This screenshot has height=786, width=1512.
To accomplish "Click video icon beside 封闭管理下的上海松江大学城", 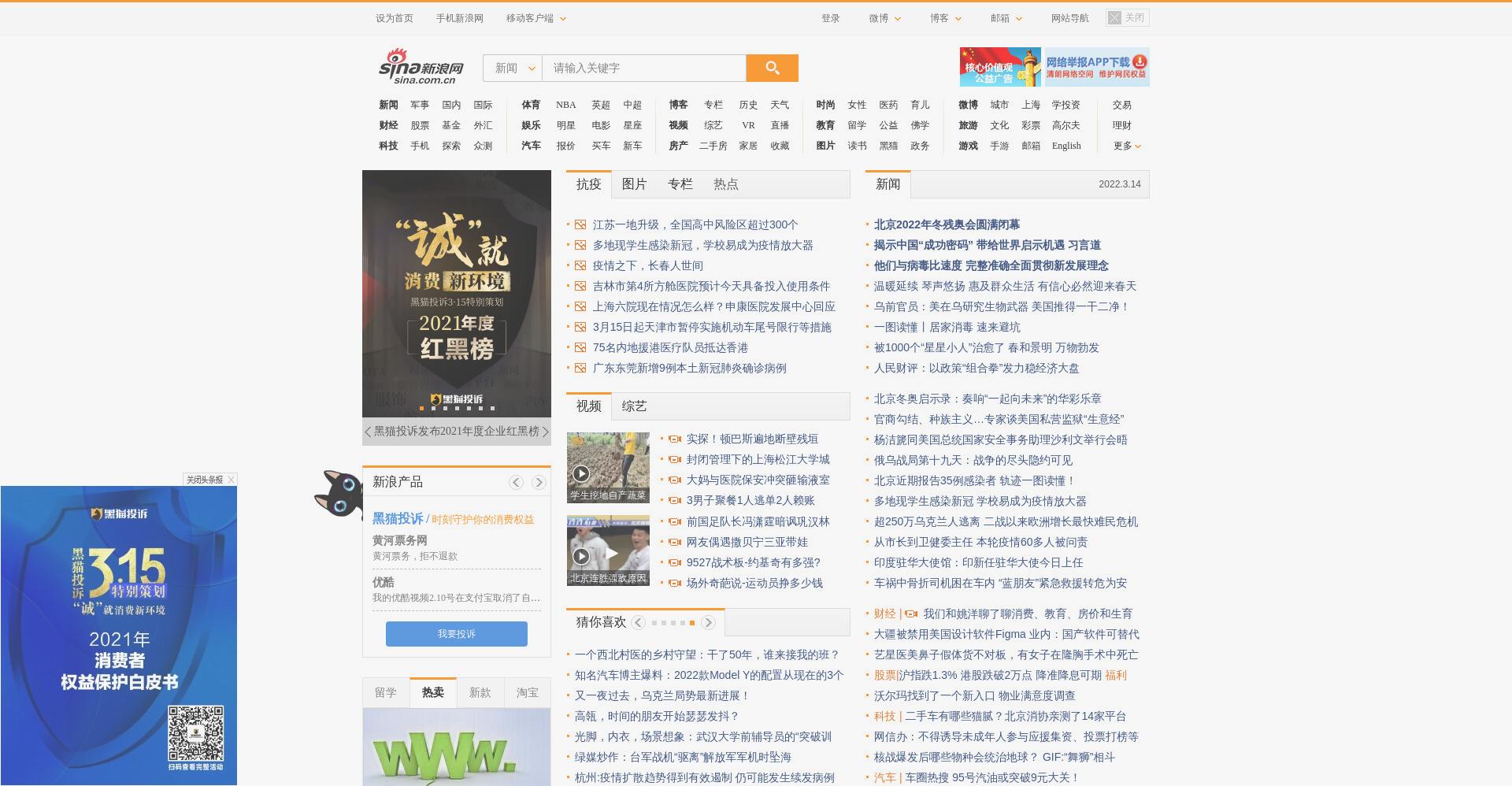I will pos(675,459).
